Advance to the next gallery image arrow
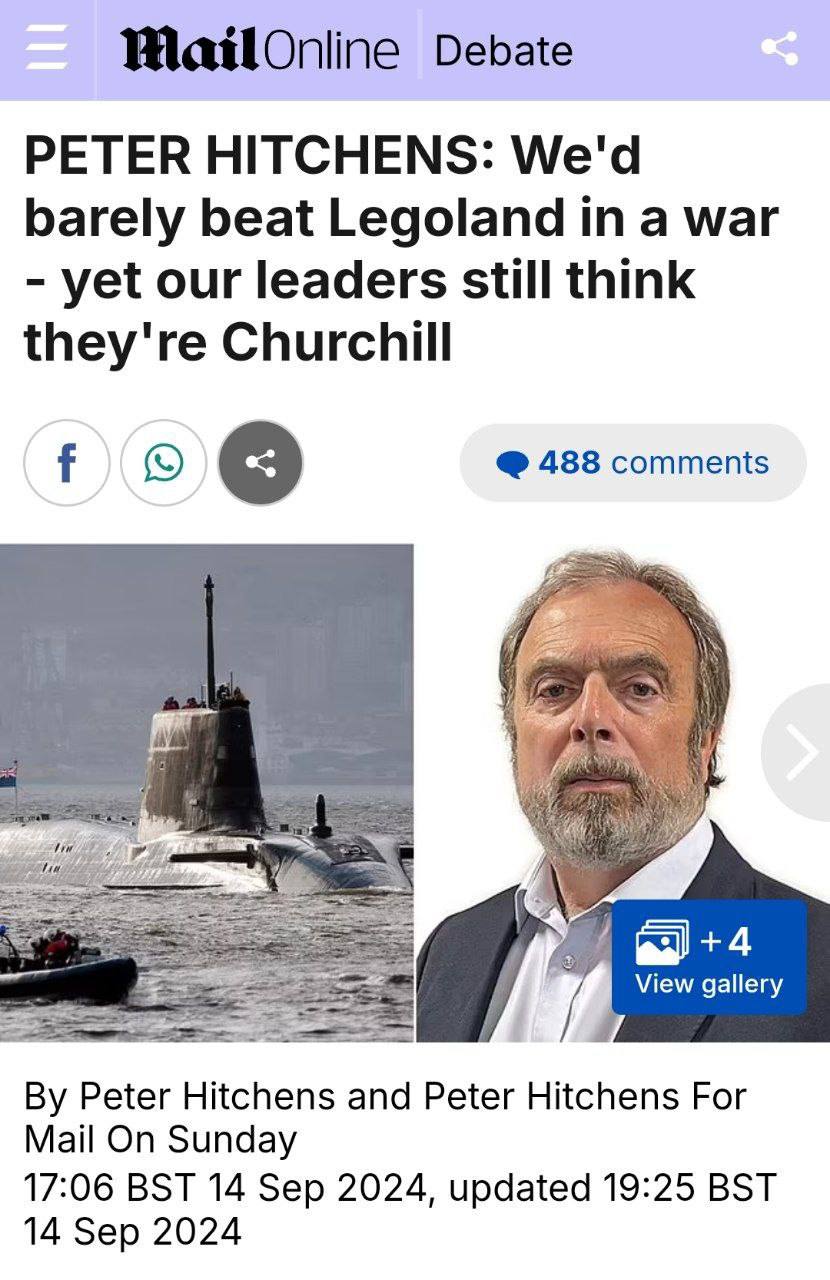830x1280 pixels. (797, 753)
